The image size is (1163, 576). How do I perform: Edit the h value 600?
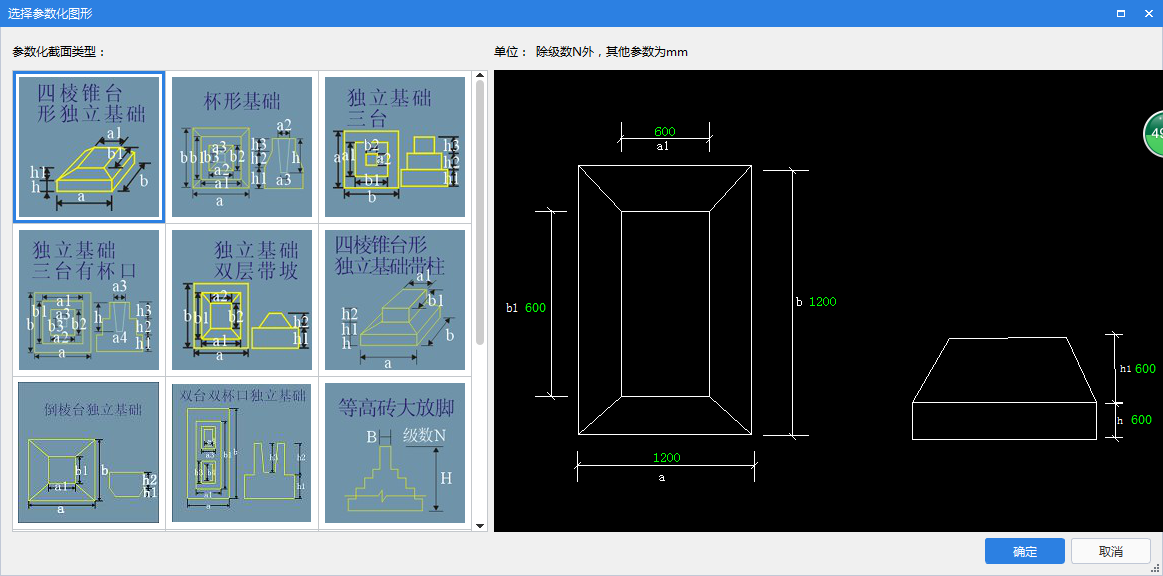(x=1141, y=420)
